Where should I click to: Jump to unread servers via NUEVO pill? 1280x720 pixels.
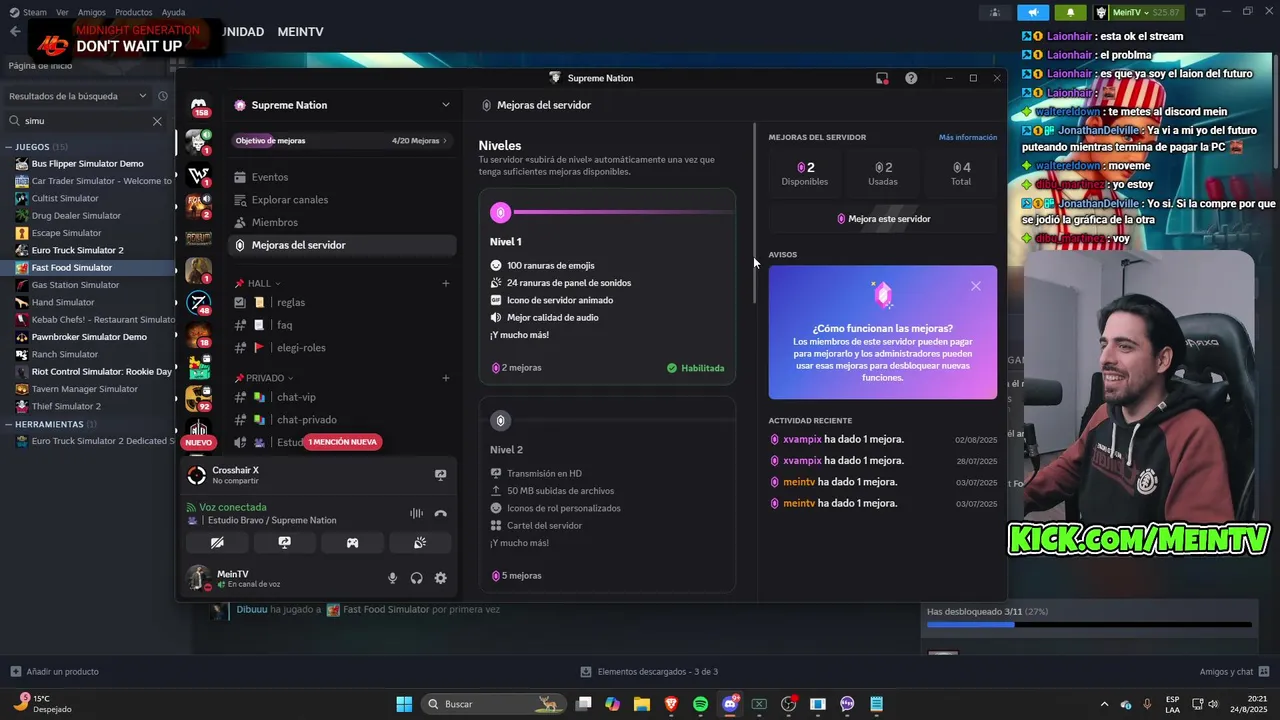(198, 442)
